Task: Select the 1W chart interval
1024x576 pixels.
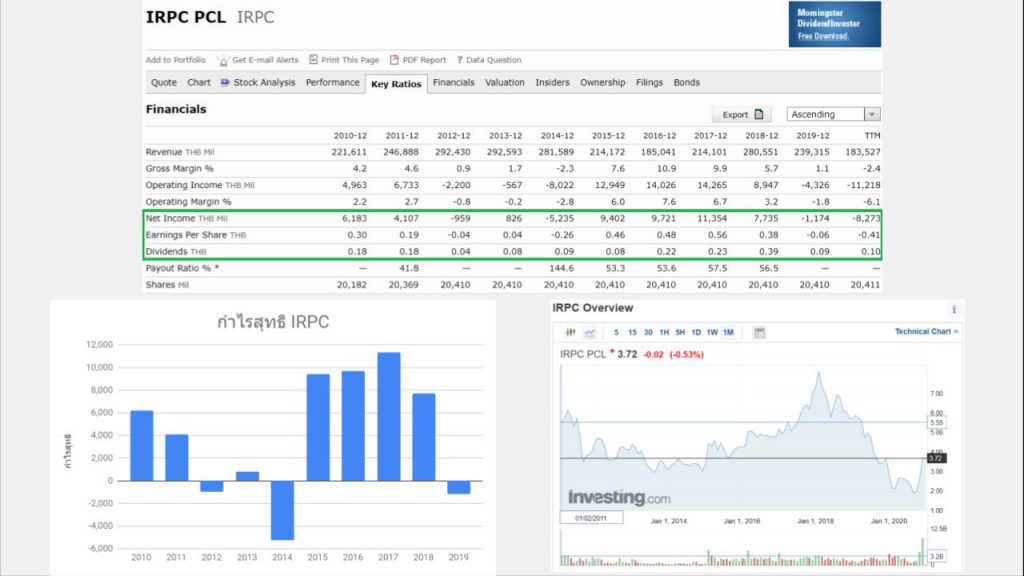Action: 712,332
